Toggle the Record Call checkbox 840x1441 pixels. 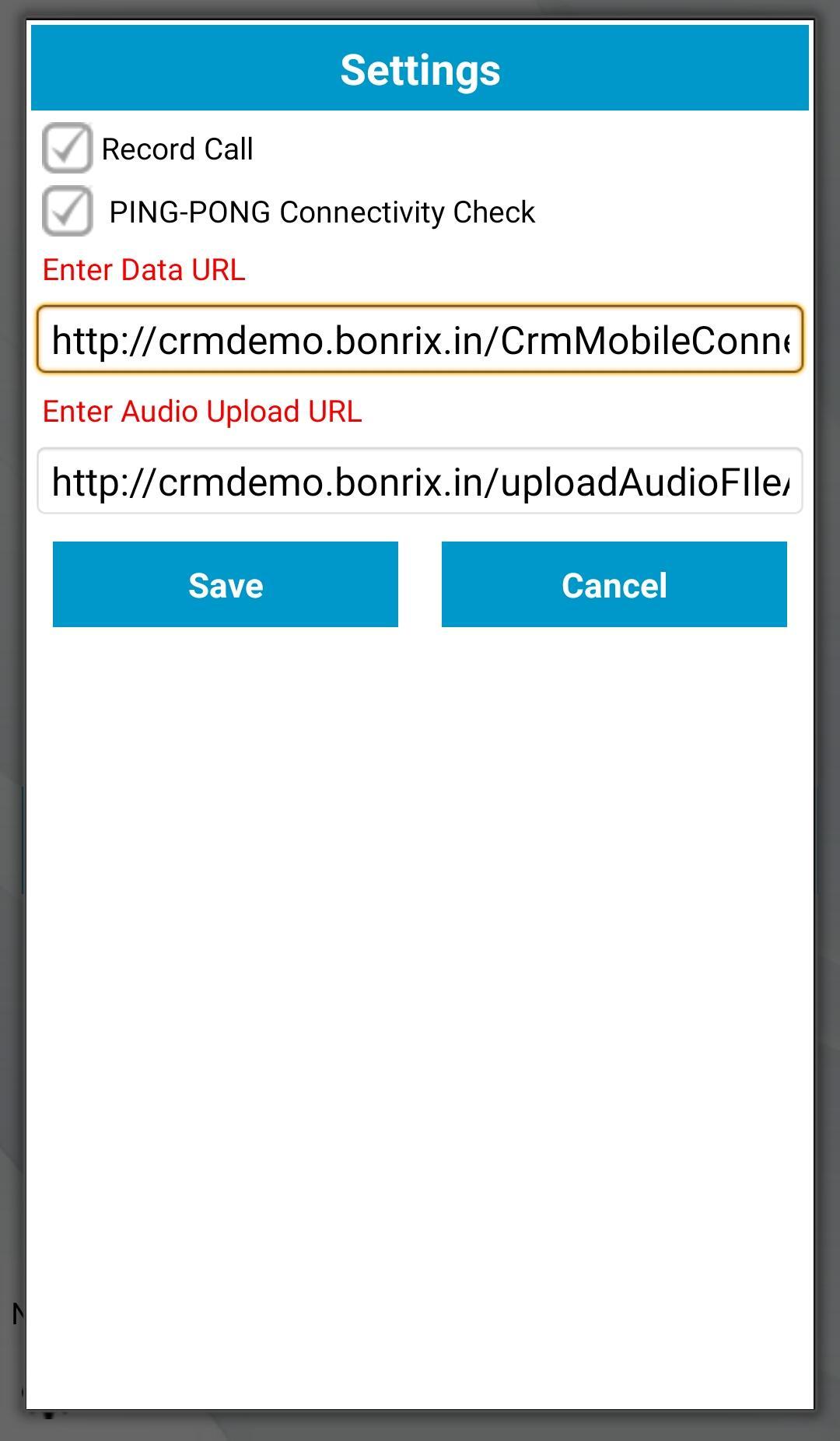click(x=68, y=148)
